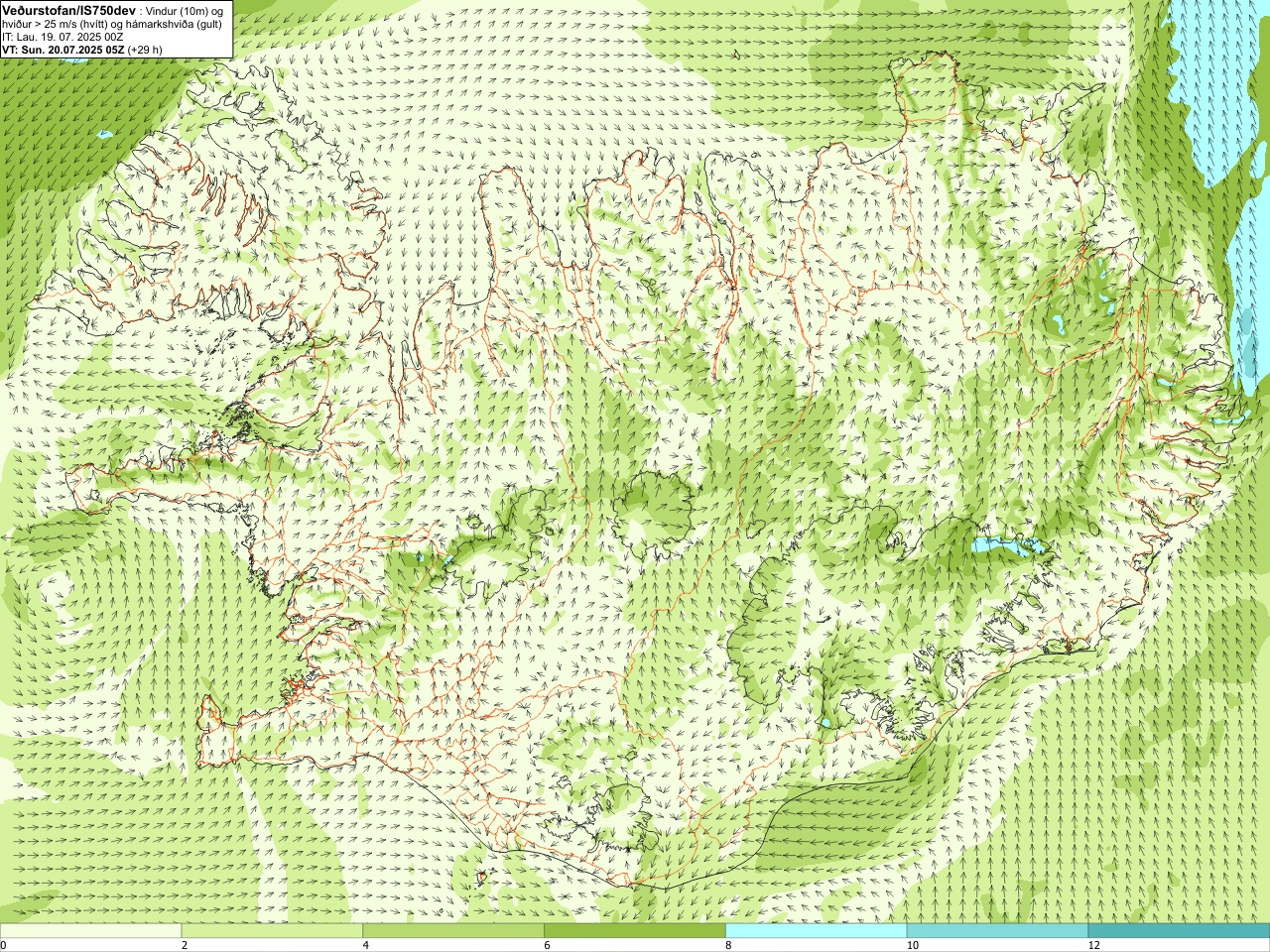Image resolution: width=1270 pixels, height=952 pixels.
Task: Click the legend label "6"
Action: tap(547, 945)
